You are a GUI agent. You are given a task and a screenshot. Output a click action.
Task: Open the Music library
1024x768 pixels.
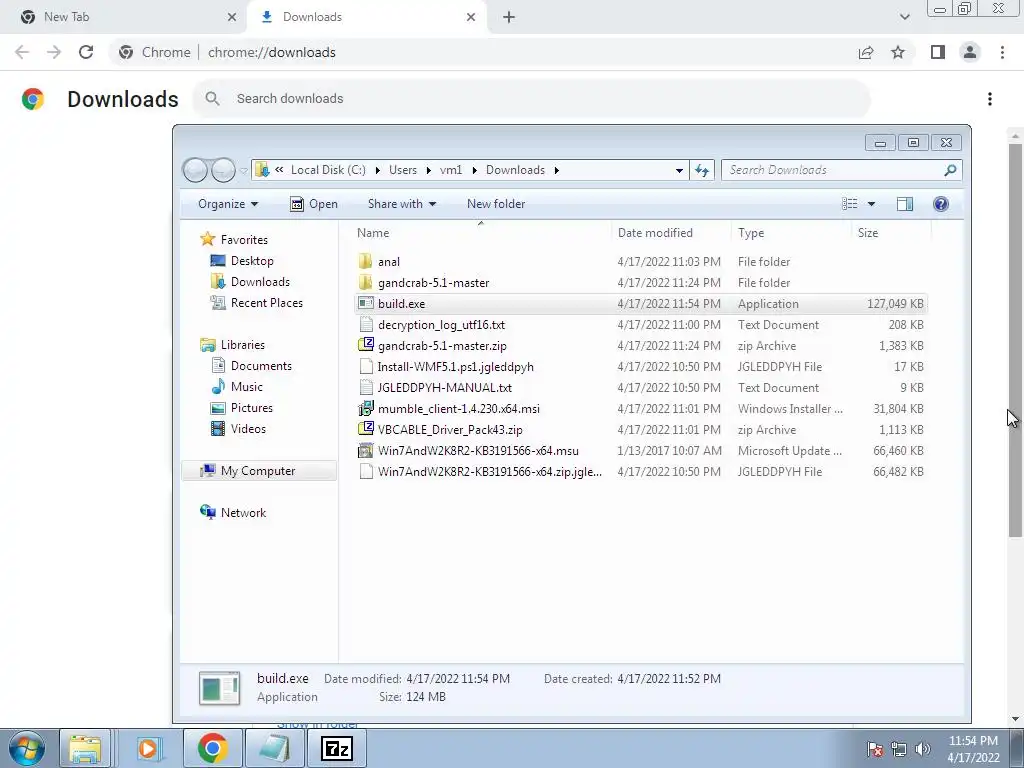(237, 387)
